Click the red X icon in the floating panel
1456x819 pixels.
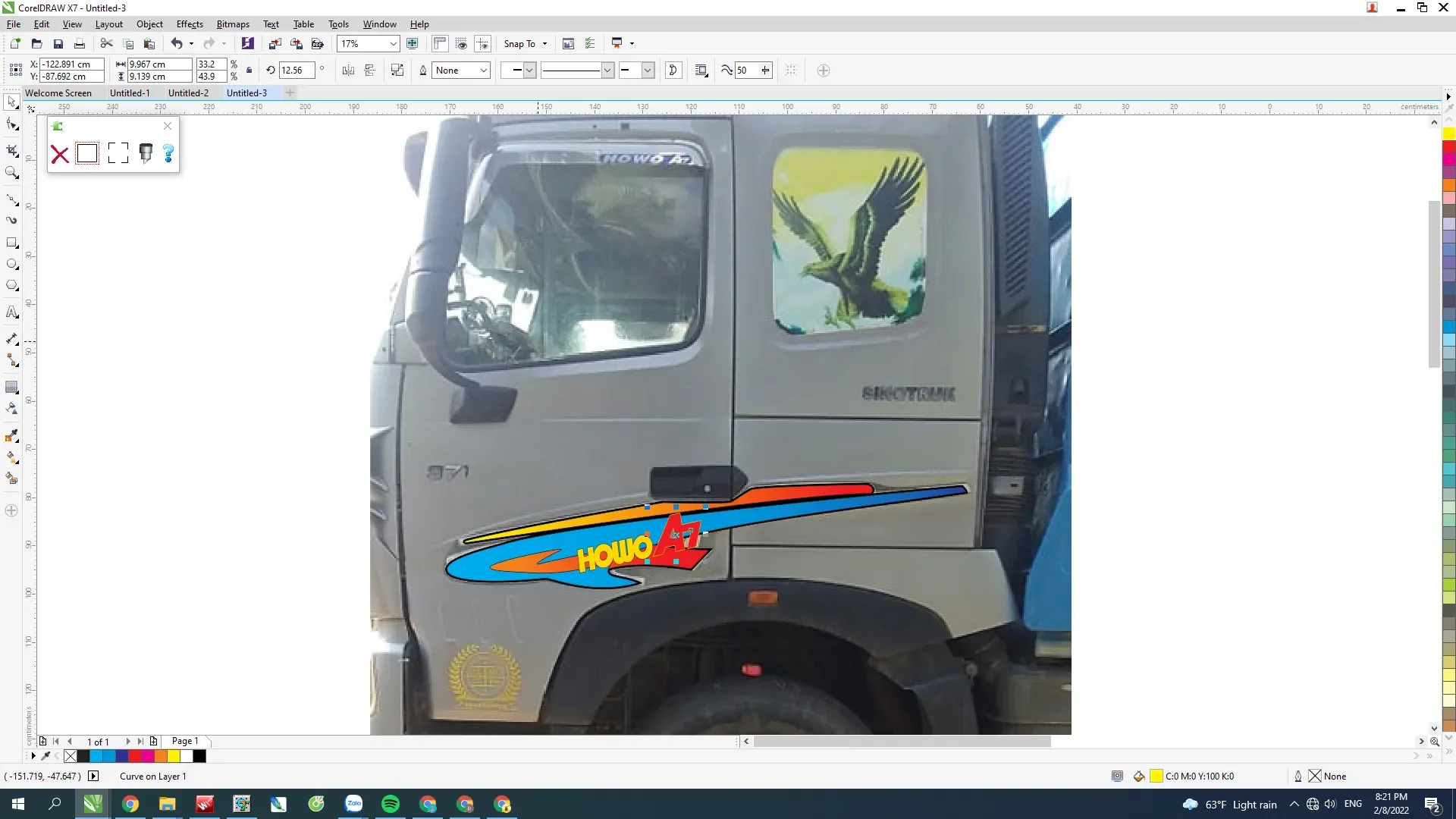click(60, 155)
